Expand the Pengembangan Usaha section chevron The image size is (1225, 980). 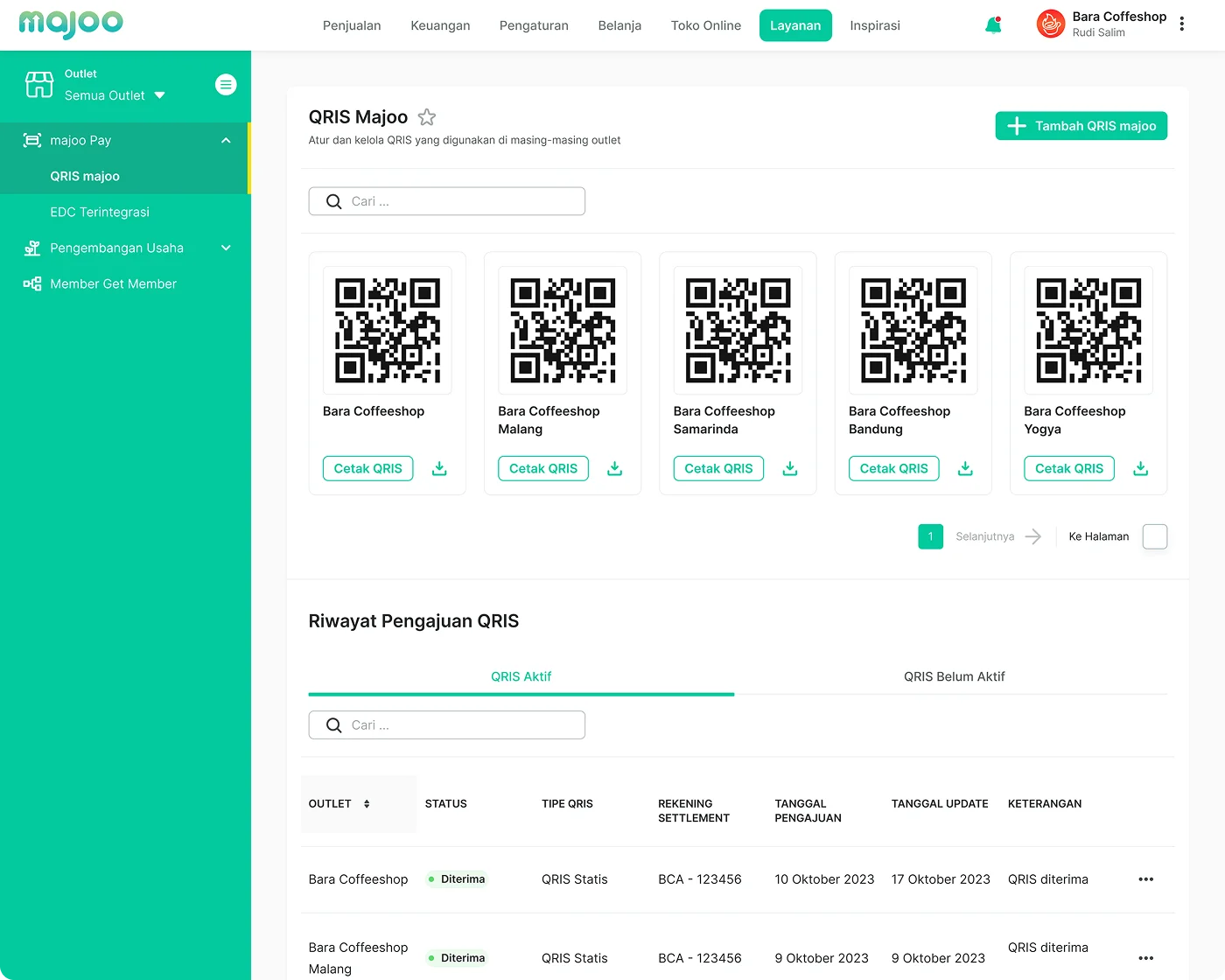(x=226, y=248)
